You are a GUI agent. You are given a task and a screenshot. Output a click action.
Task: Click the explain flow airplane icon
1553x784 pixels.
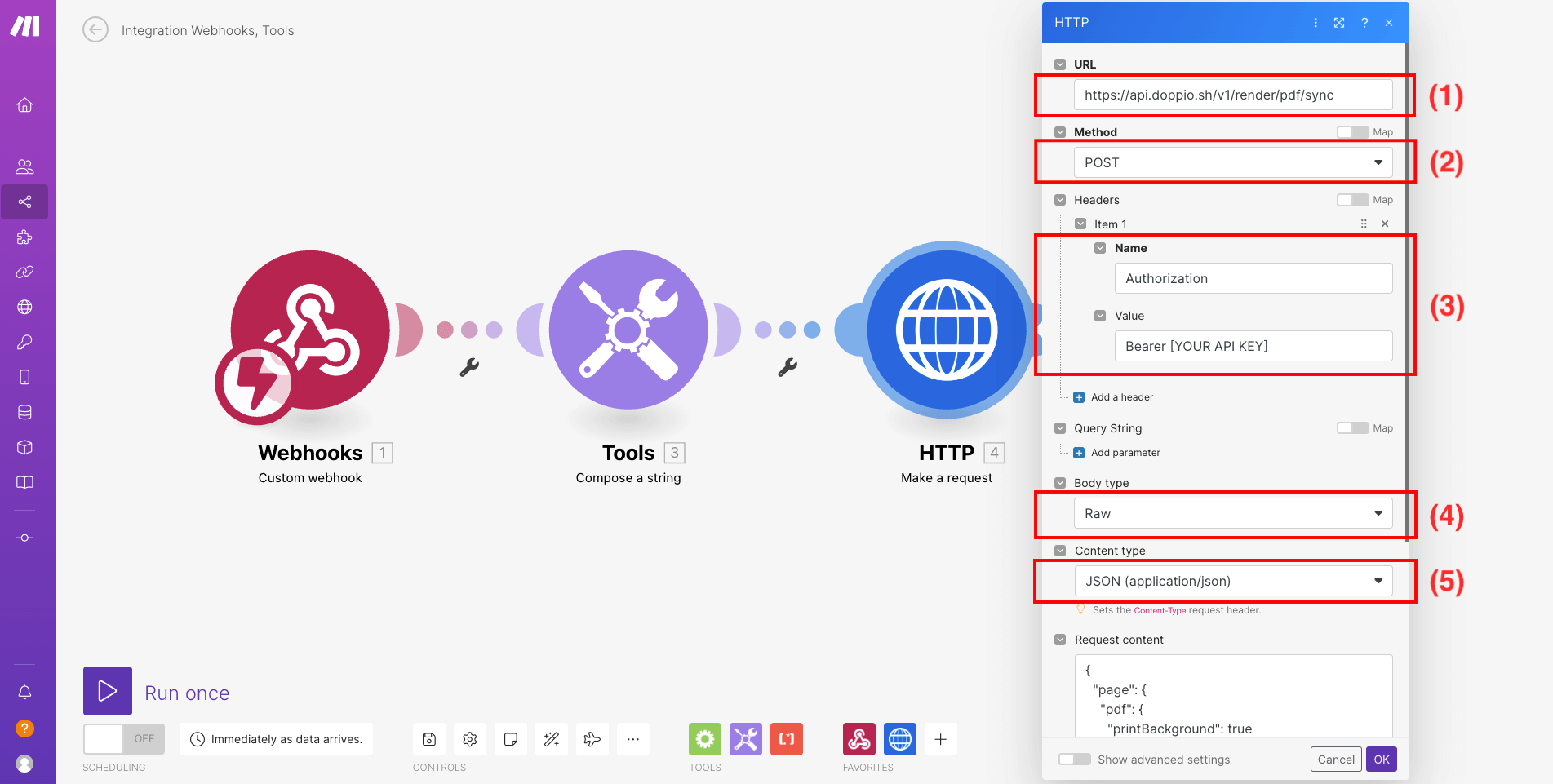tap(592, 739)
